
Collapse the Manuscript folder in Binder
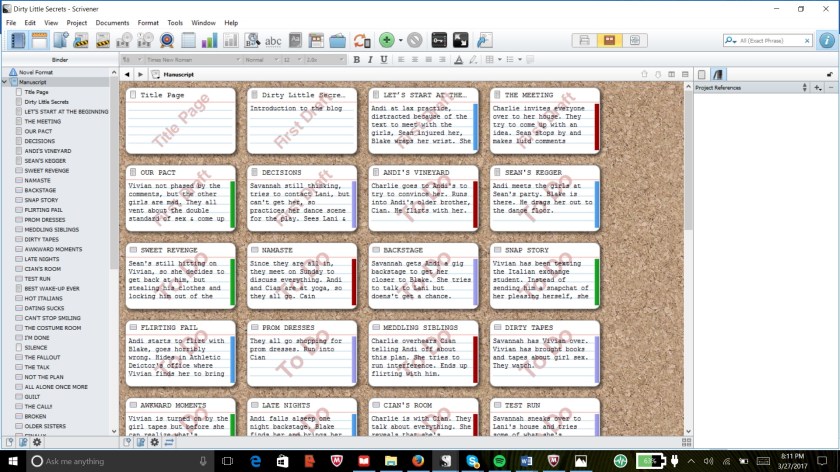(x=6, y=82)
